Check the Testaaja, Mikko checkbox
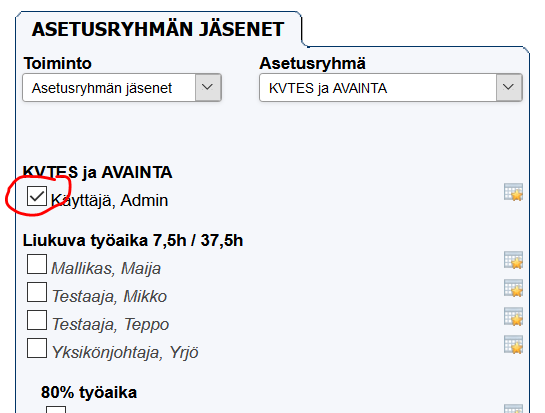Viewport: 545px width, 413px height. click(x=37, y=292)
